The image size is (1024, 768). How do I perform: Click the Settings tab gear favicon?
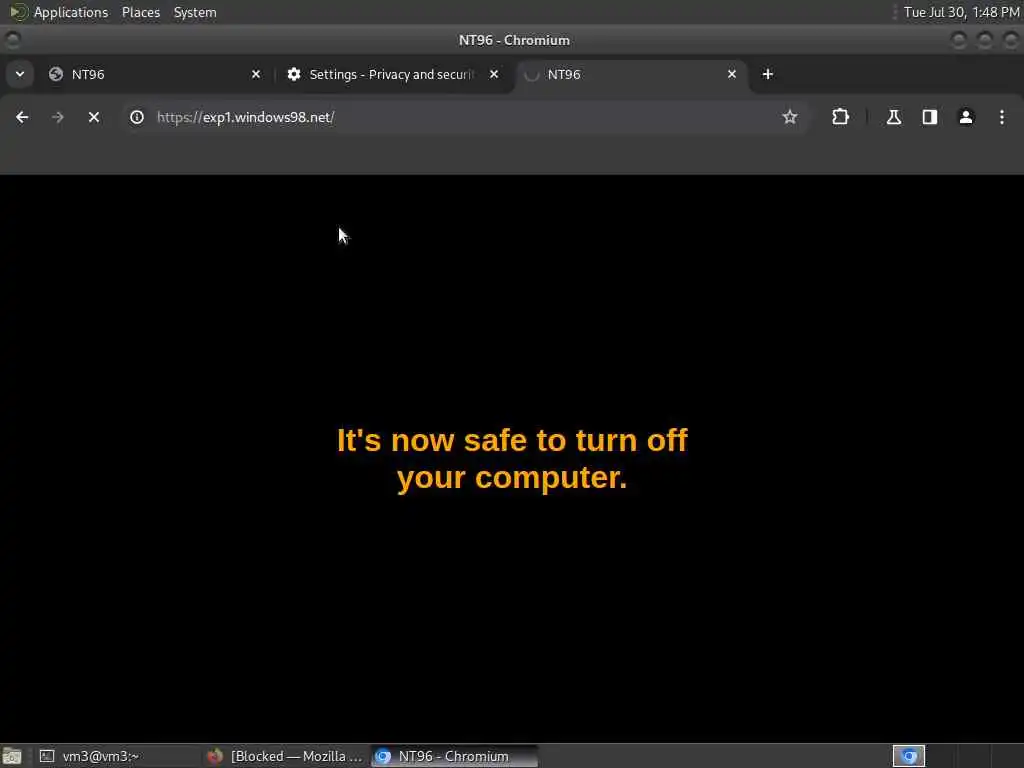[x=294, y=74]
